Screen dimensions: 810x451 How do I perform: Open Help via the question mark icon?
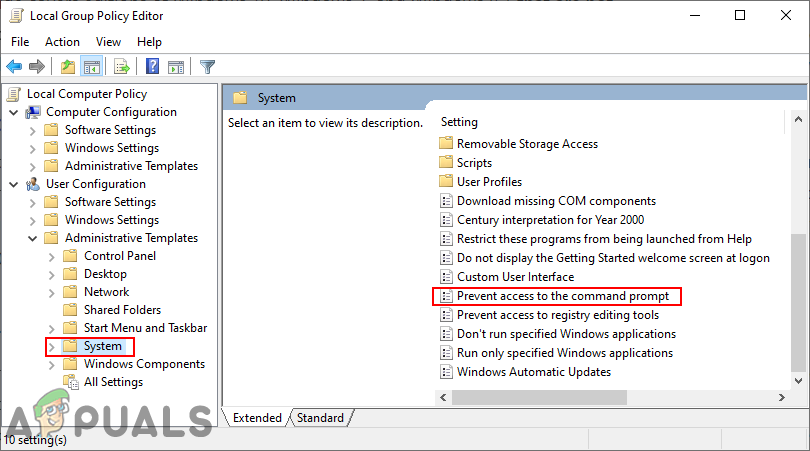tap(152, 67)
